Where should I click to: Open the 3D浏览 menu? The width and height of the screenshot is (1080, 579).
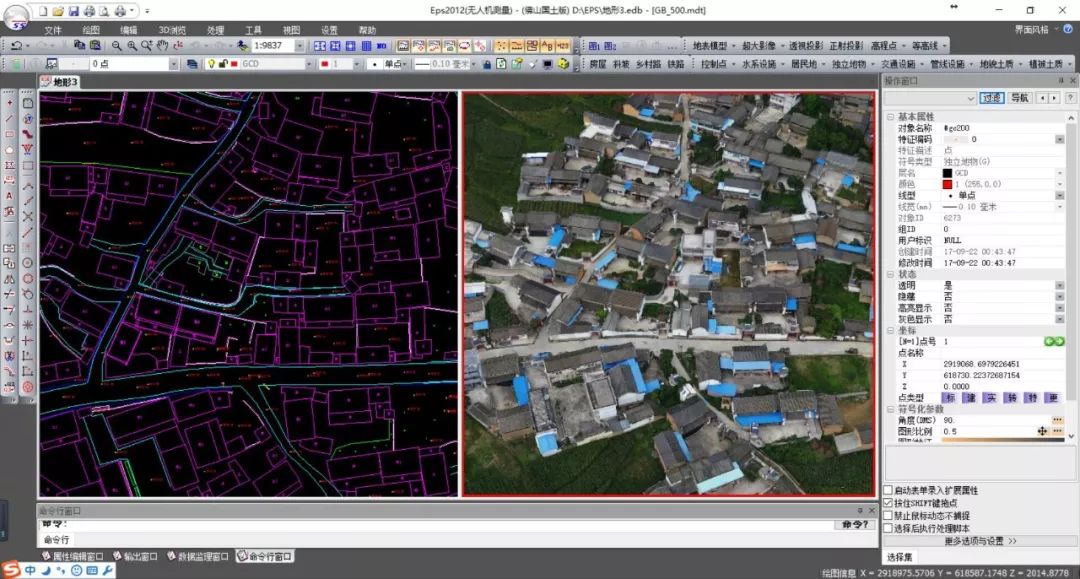tap(171, 30)
